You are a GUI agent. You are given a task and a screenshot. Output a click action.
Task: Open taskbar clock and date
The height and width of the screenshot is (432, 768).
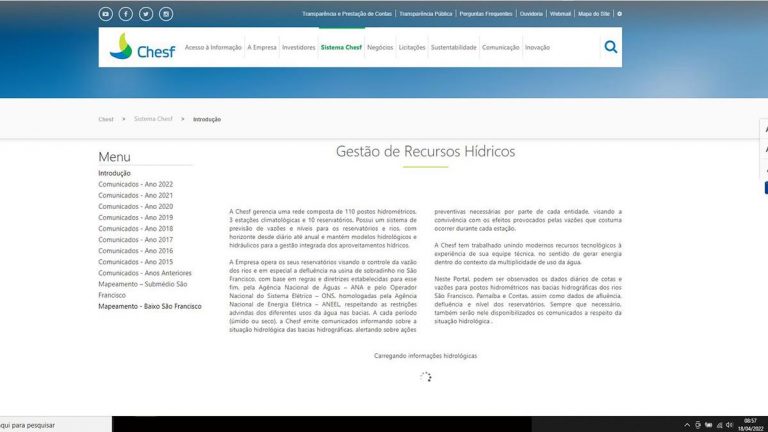(750, 425)
